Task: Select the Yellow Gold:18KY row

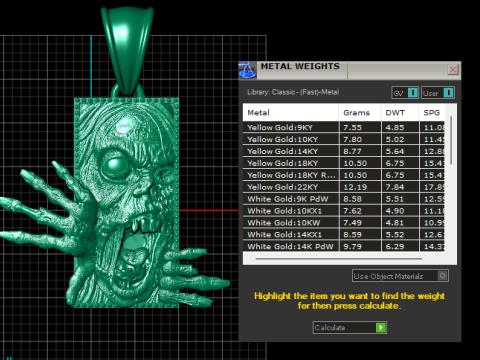Action: click(344, 163)
